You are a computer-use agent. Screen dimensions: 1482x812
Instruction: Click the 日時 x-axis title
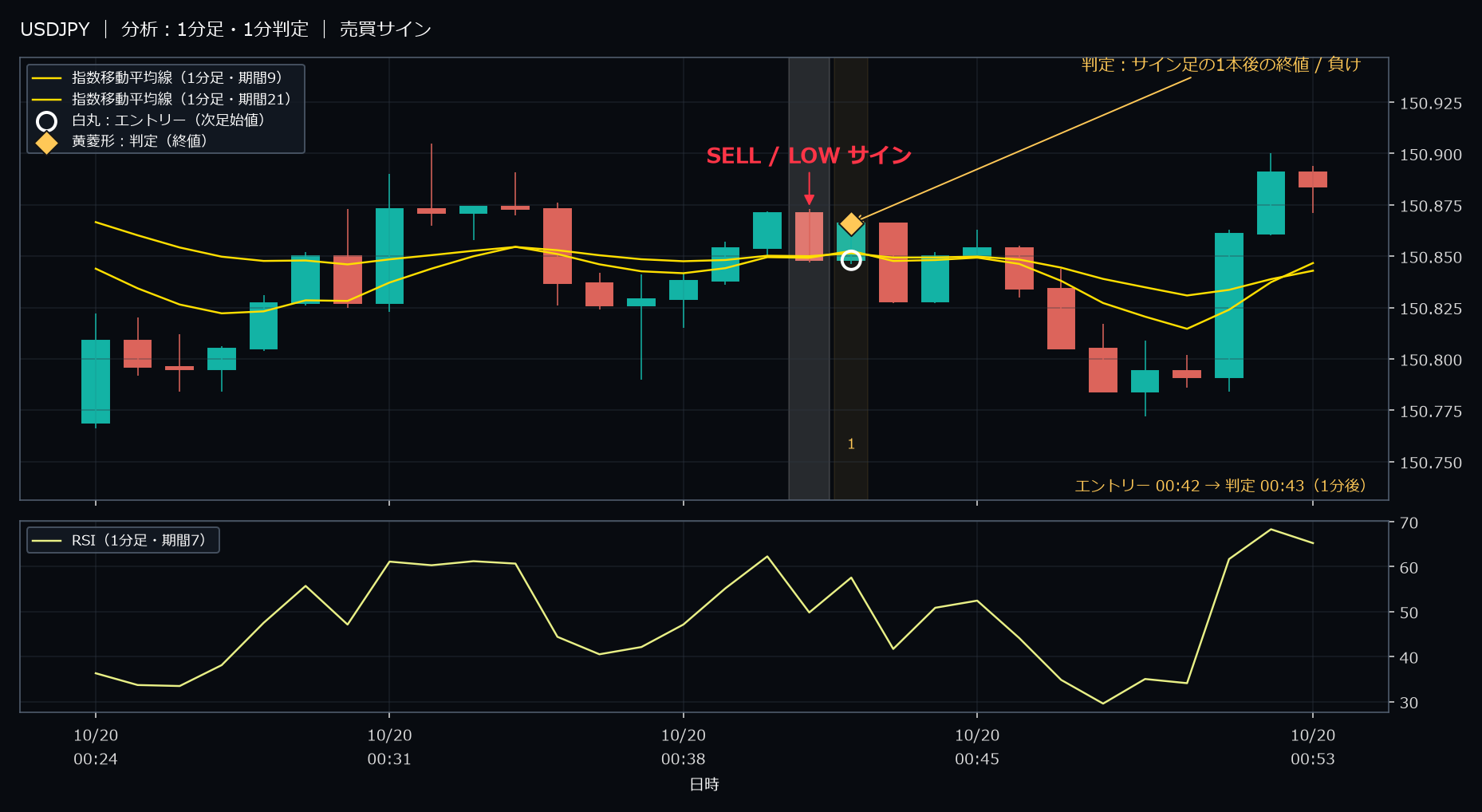coord(704,785)
